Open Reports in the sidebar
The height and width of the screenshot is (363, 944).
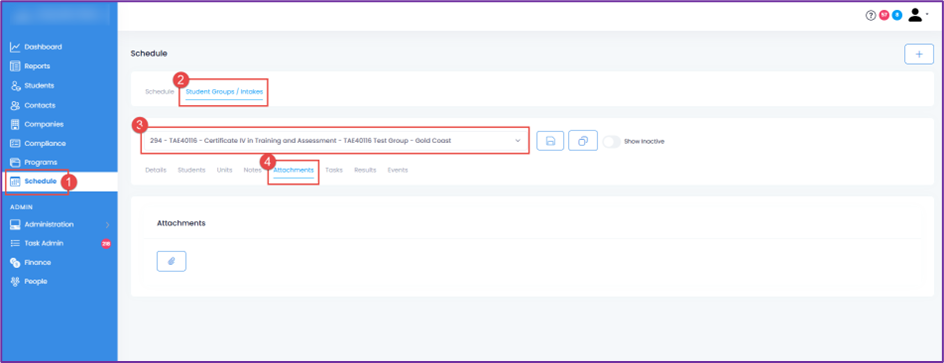pyautogui.click(x=37, y=66)
